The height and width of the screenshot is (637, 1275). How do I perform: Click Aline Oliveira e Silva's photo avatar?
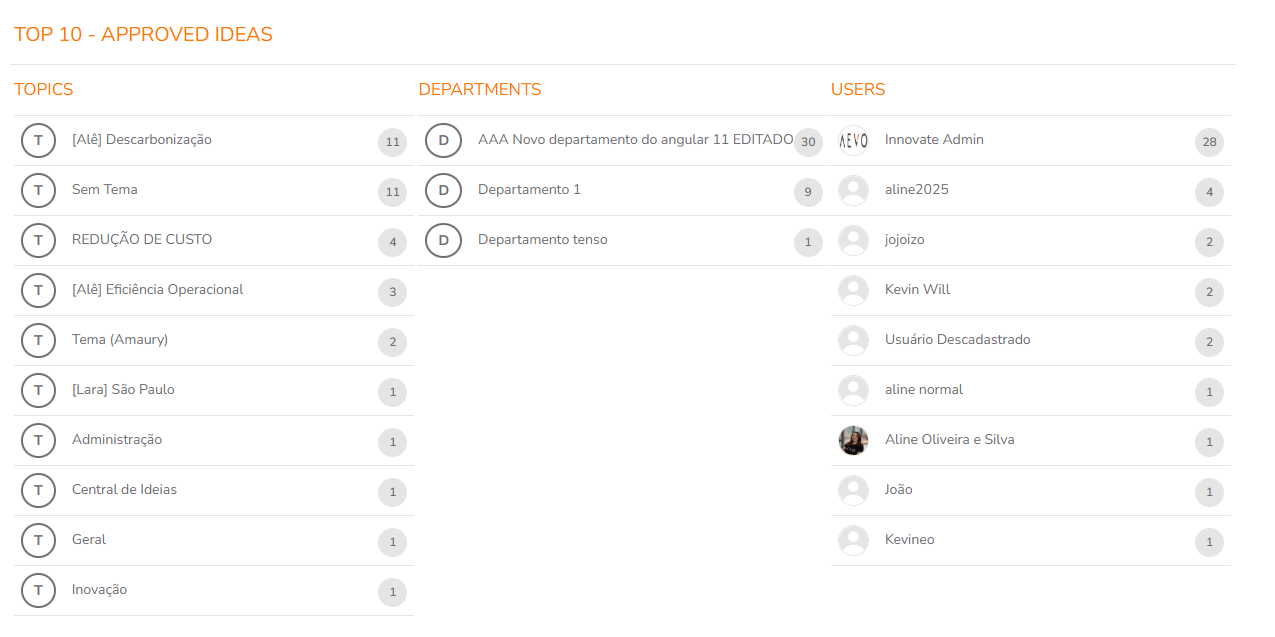coord(853,441)
